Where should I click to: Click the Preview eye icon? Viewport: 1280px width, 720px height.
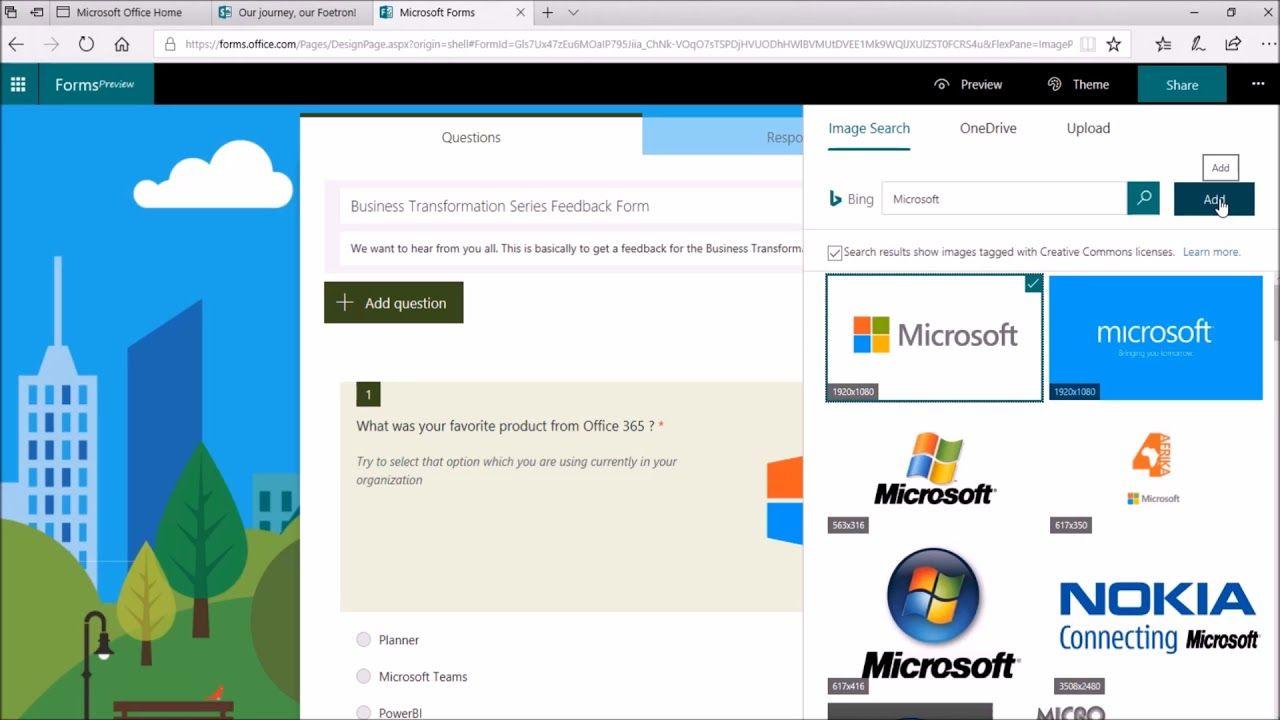click(940, 84)
